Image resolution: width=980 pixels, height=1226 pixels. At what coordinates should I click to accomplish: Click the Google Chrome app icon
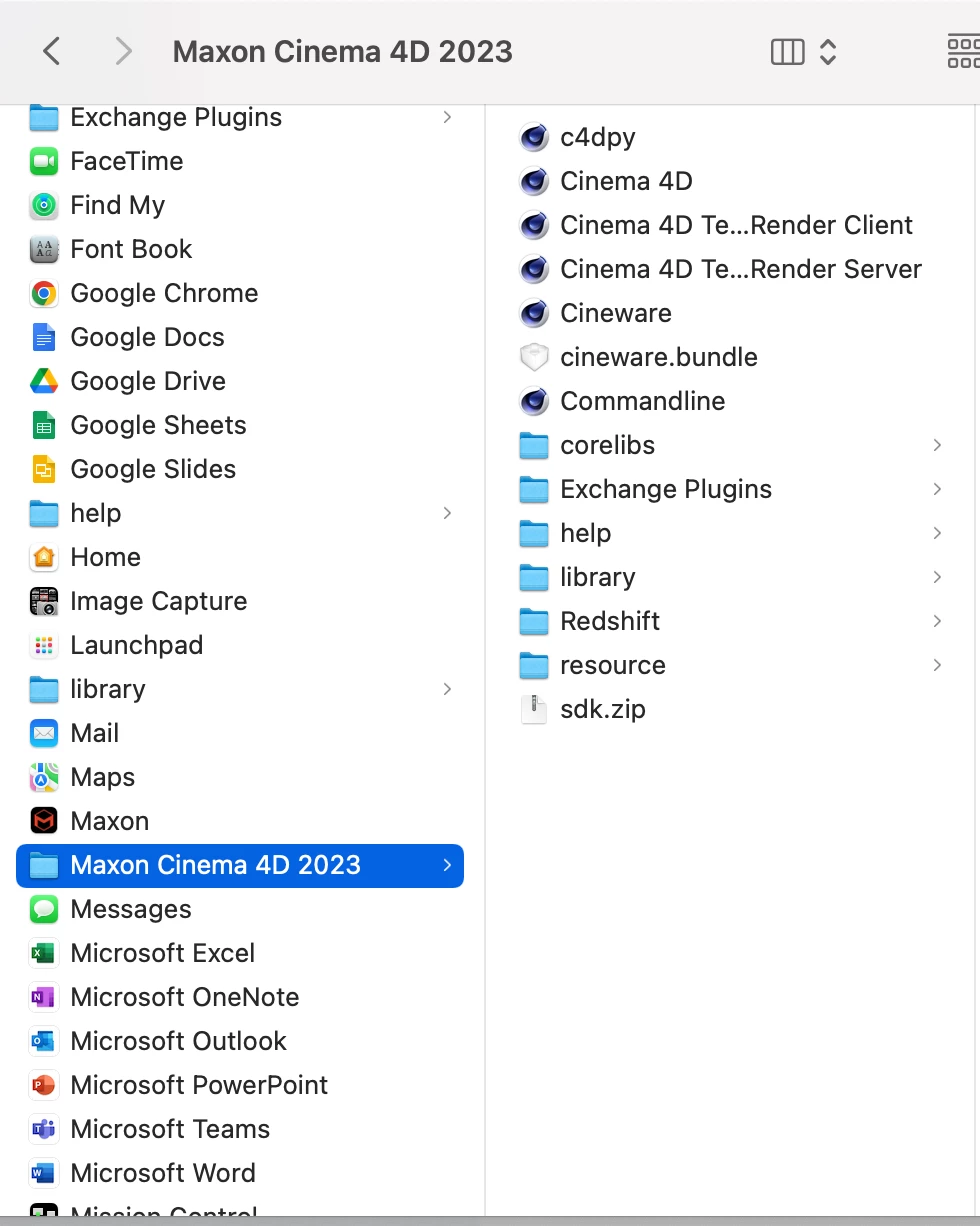(x=44, y=293)
